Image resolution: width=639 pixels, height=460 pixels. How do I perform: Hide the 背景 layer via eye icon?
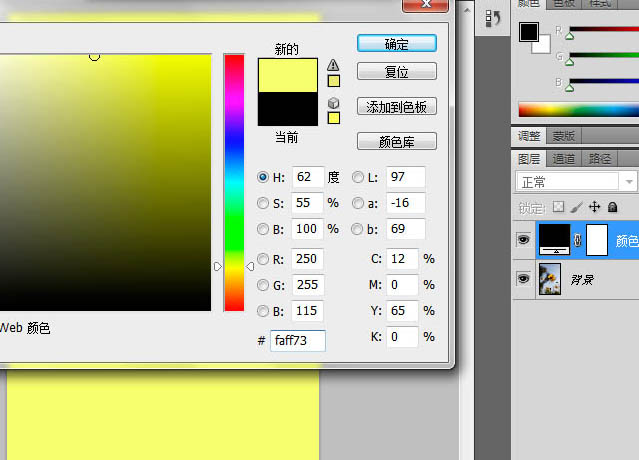tap(523, 279)
